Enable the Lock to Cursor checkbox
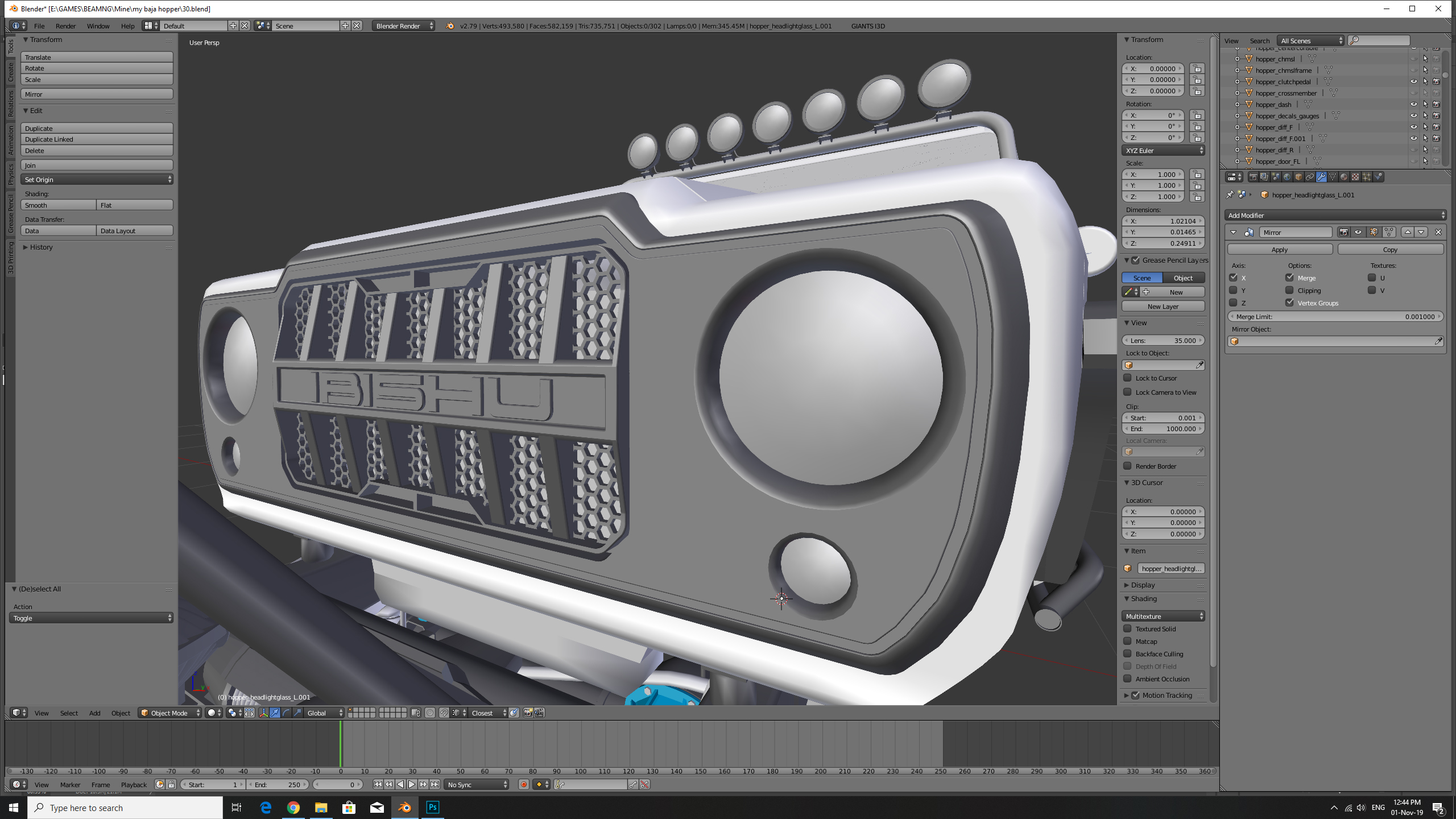Screen dimensions: 1456x819 pyautogui.click(x=1127, y=378)
